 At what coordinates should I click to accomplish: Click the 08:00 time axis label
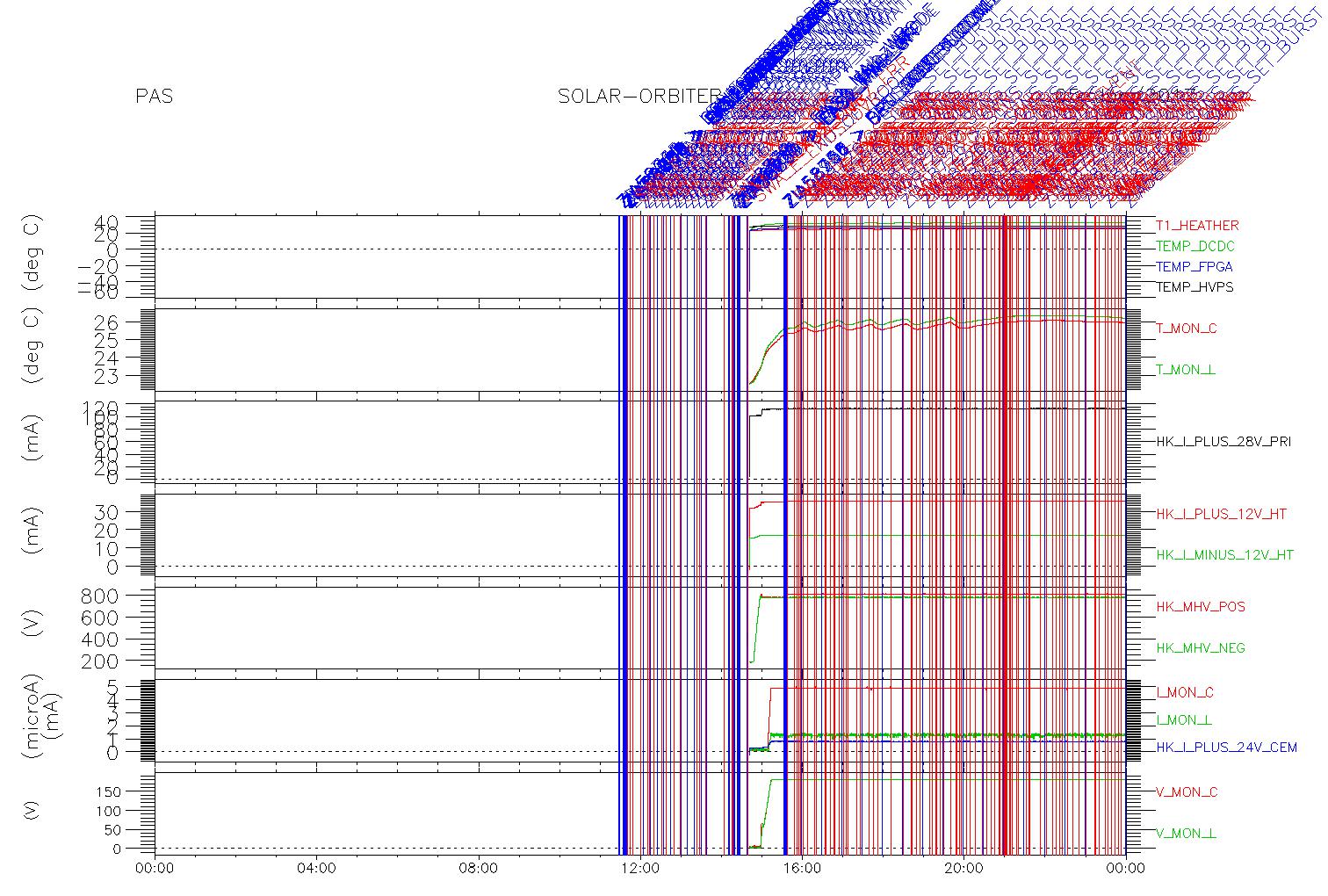point(479,869)
